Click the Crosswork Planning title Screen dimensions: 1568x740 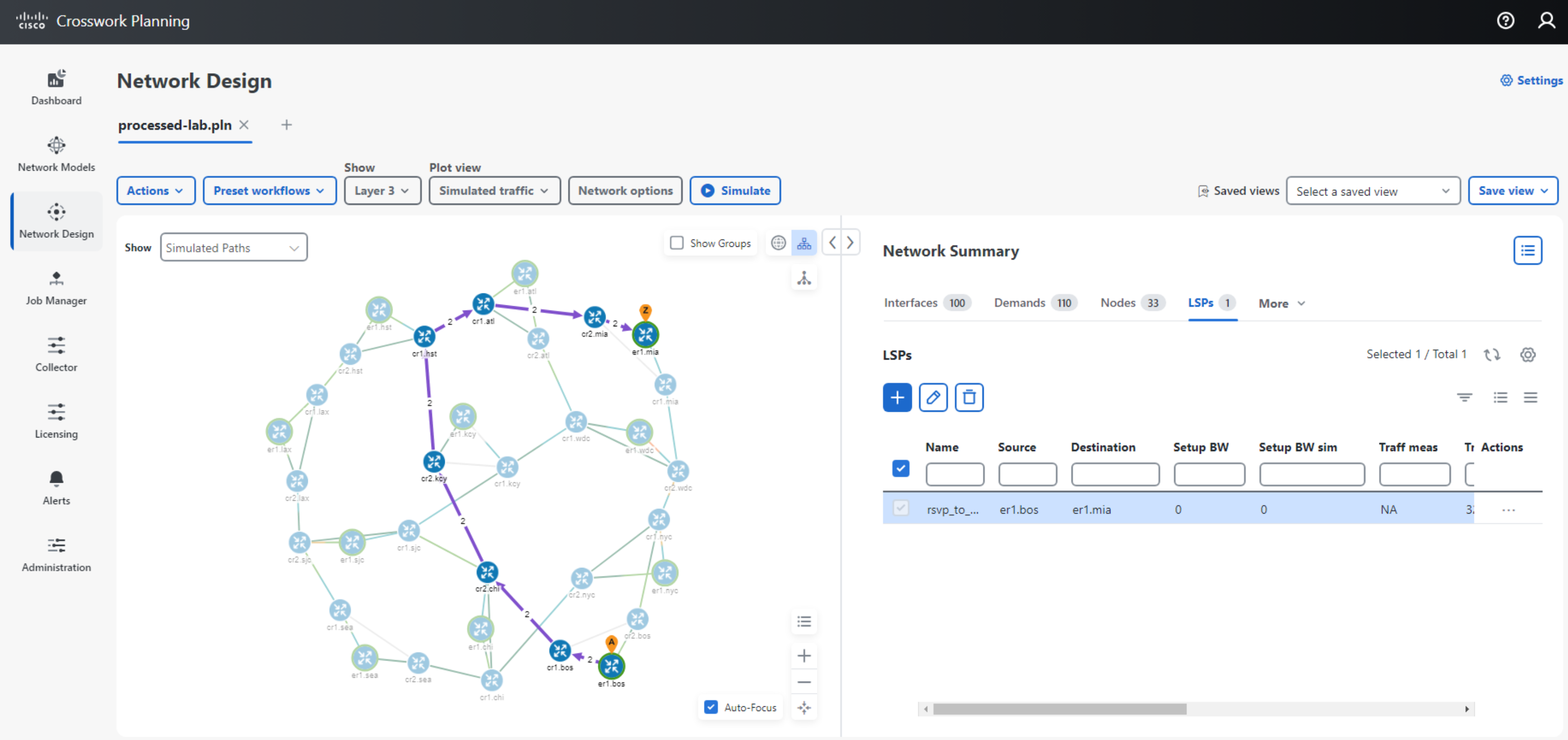[123, 21]
